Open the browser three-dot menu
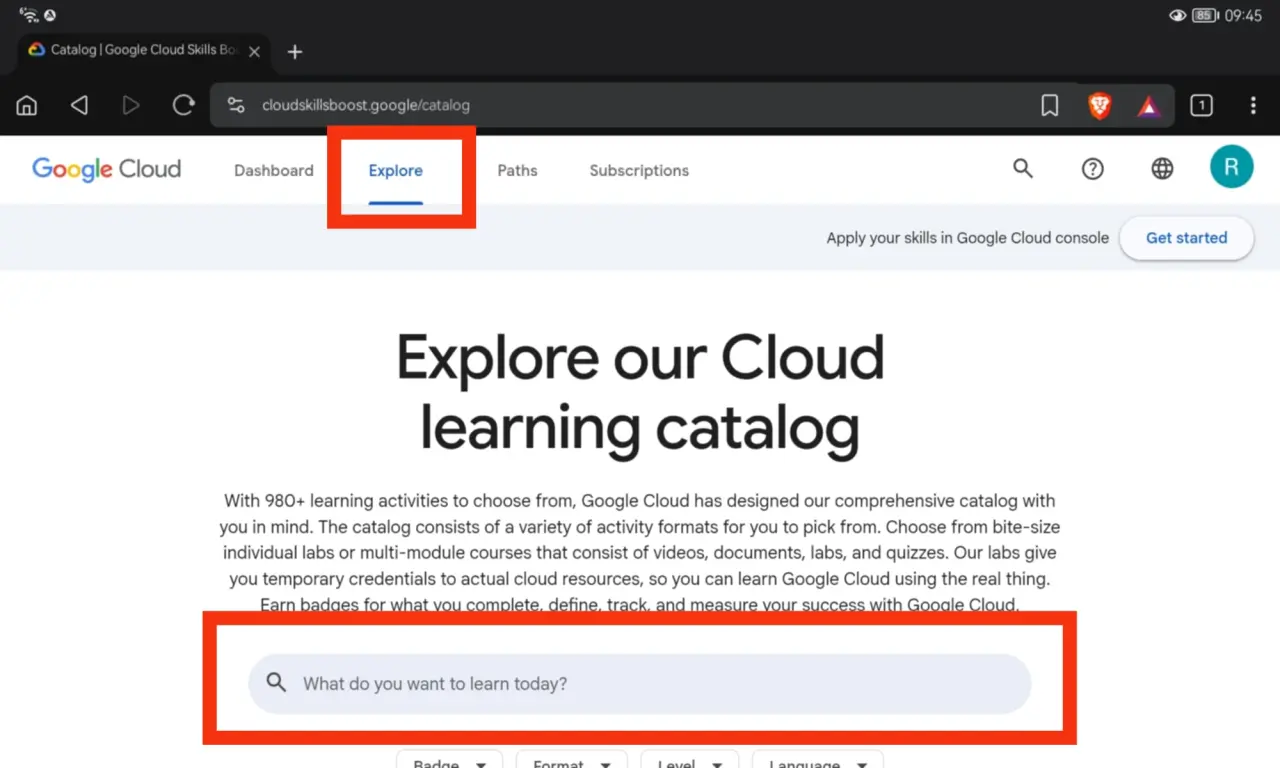The height and width of the screenshot is (768, 1280). [x=1253, y=105]
